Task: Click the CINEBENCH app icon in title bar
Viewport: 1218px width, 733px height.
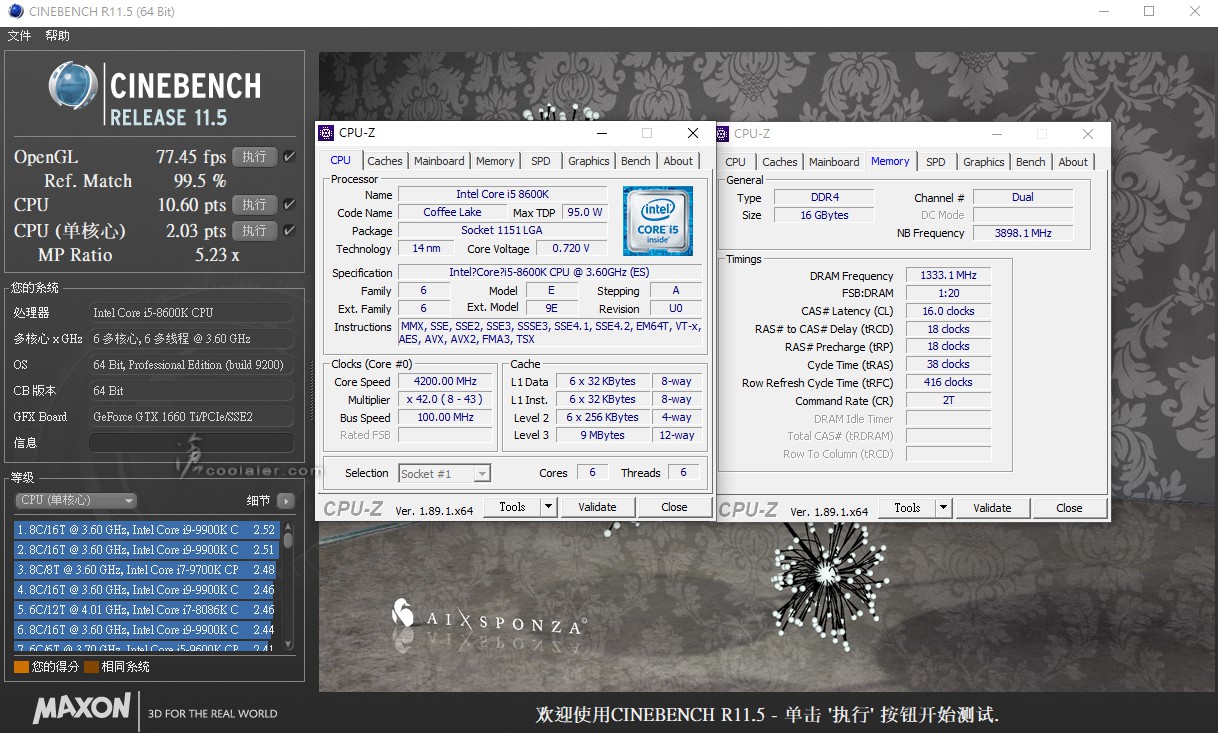Action: point(14,12)
